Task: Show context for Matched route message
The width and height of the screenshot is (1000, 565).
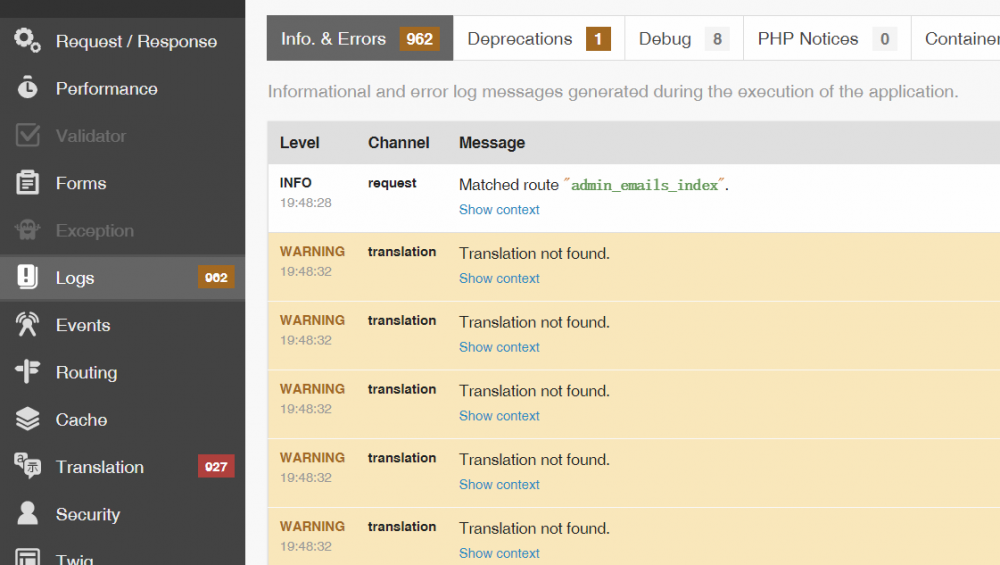Action: coord(499,209)
